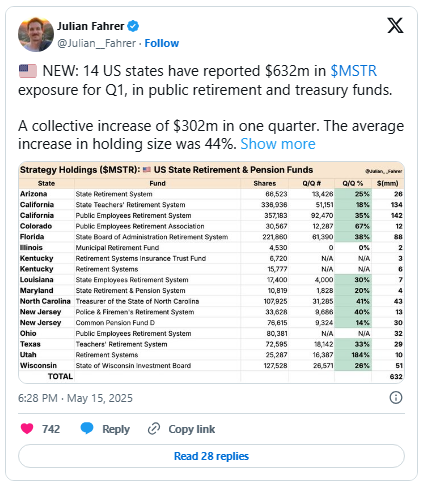The height and width of the screenshot is (492, 429).
Task: Click the blue reply bubble icon
Action: pos(87,428)
